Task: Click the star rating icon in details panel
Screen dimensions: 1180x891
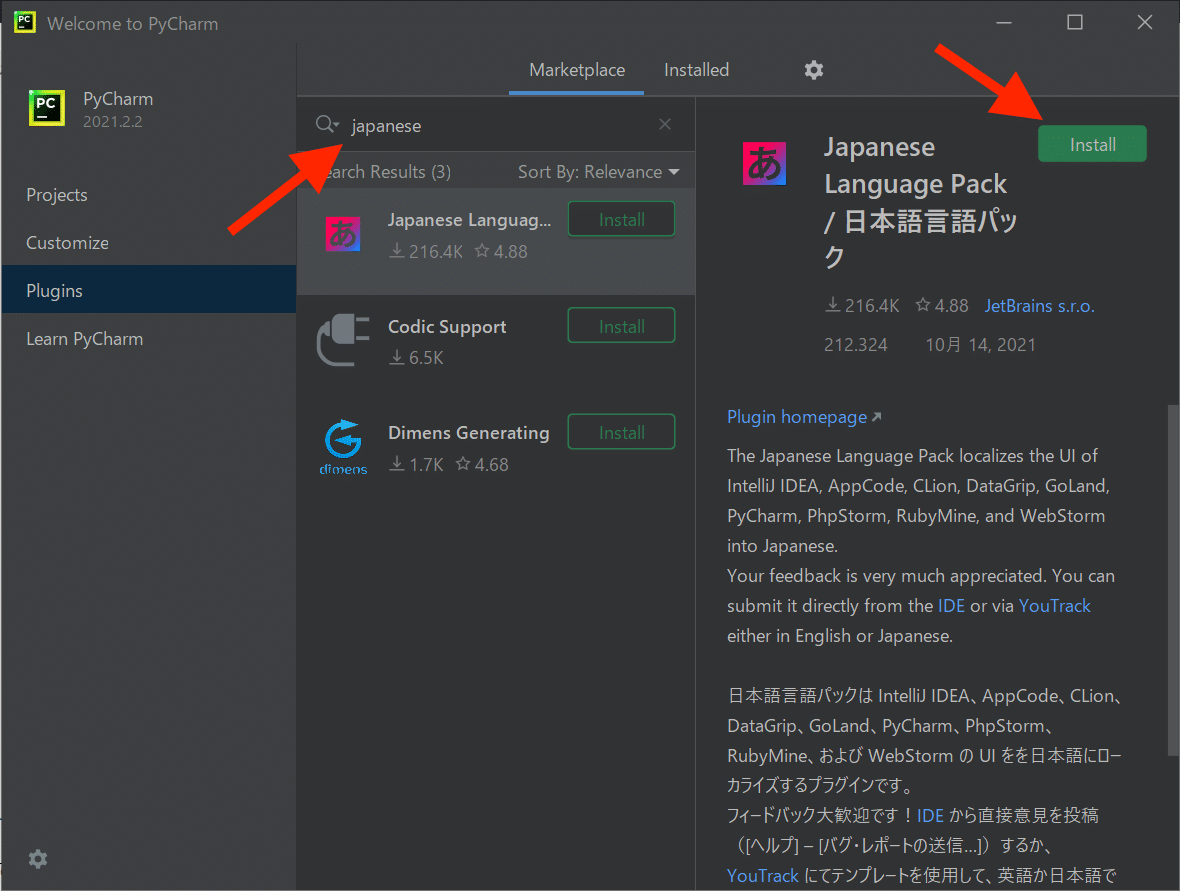Action: click(923, 305)
